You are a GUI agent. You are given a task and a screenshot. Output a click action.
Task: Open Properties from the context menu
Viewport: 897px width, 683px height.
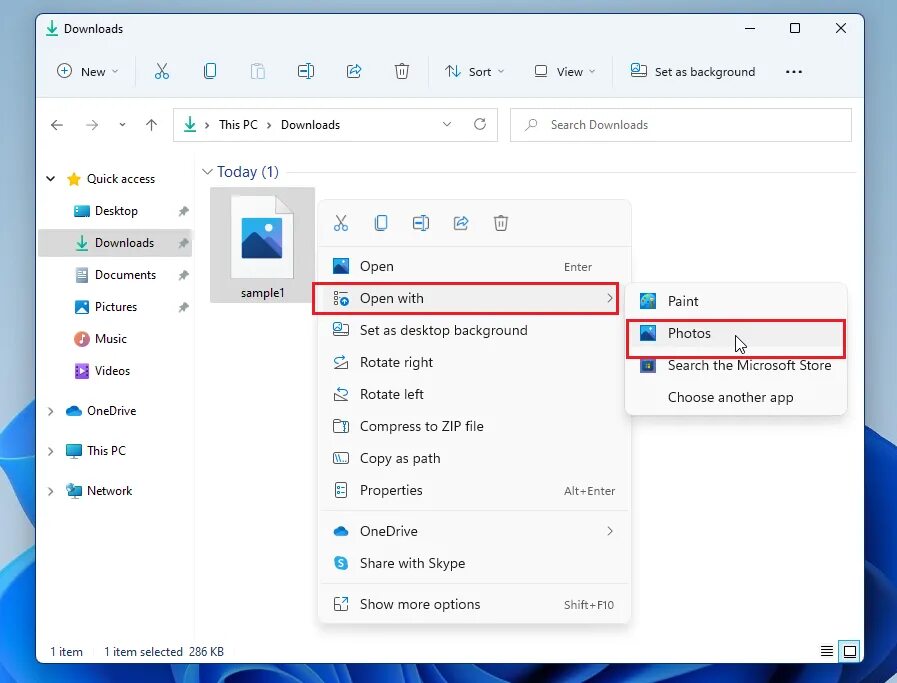474,491
